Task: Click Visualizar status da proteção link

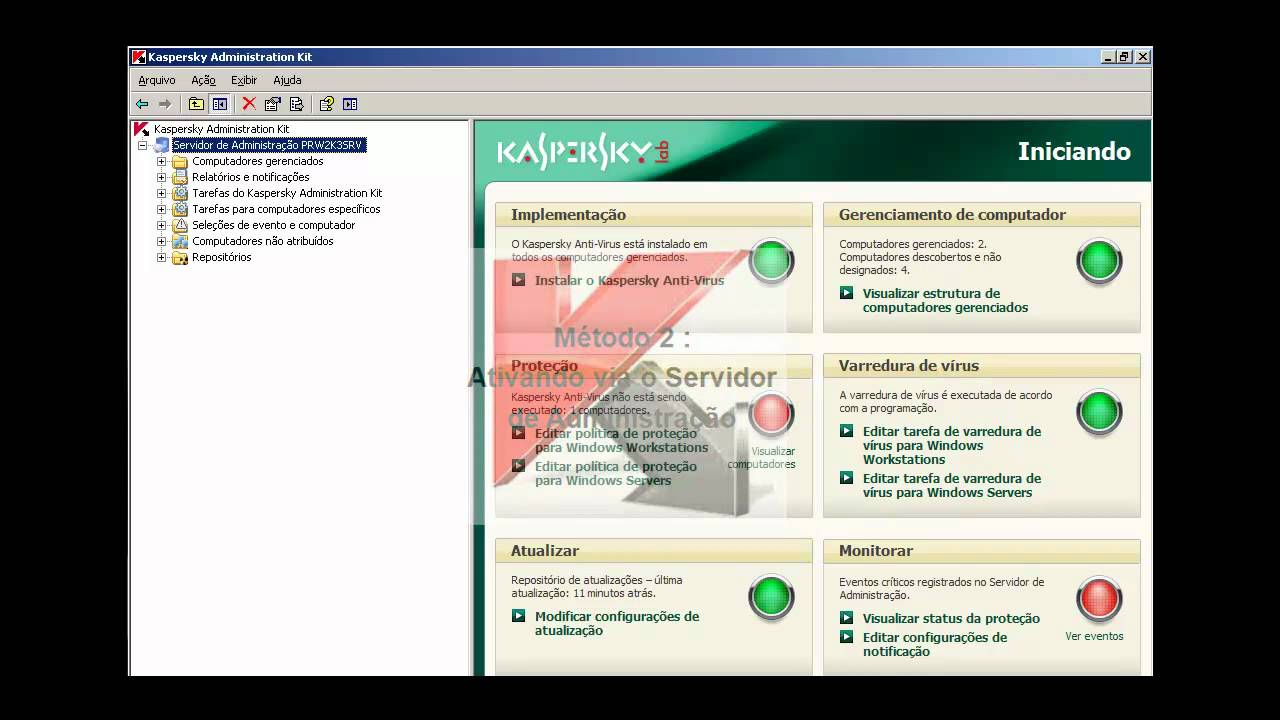Action: (x=951, y=619)
